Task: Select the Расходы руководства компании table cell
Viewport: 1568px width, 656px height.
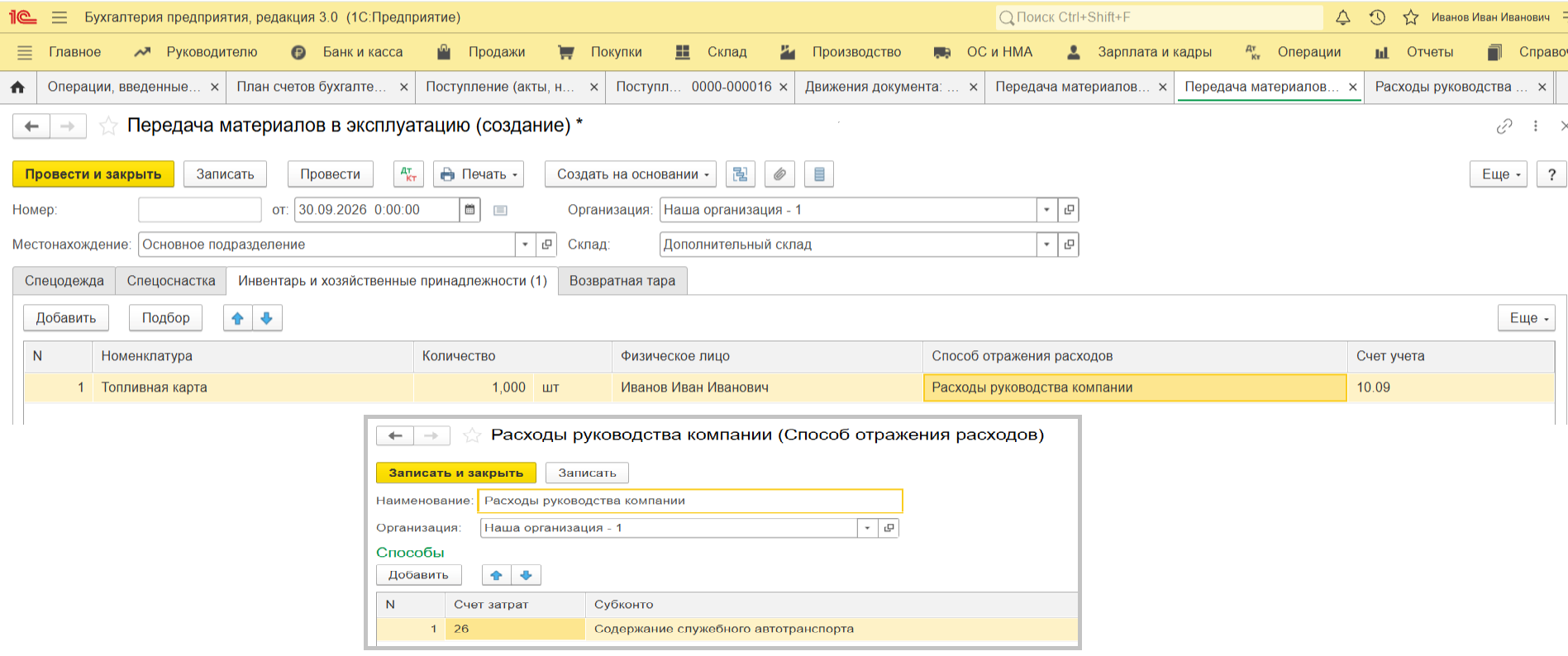Action: click(x=1135, y=387)
